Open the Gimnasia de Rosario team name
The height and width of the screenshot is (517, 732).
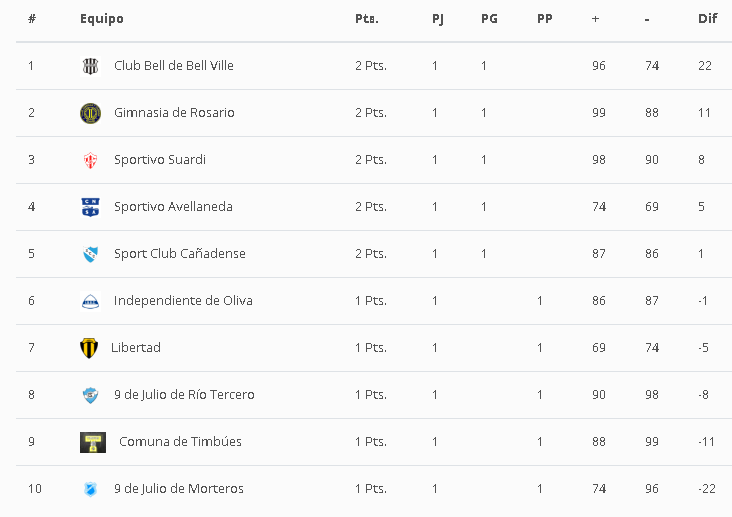(174, 113)
